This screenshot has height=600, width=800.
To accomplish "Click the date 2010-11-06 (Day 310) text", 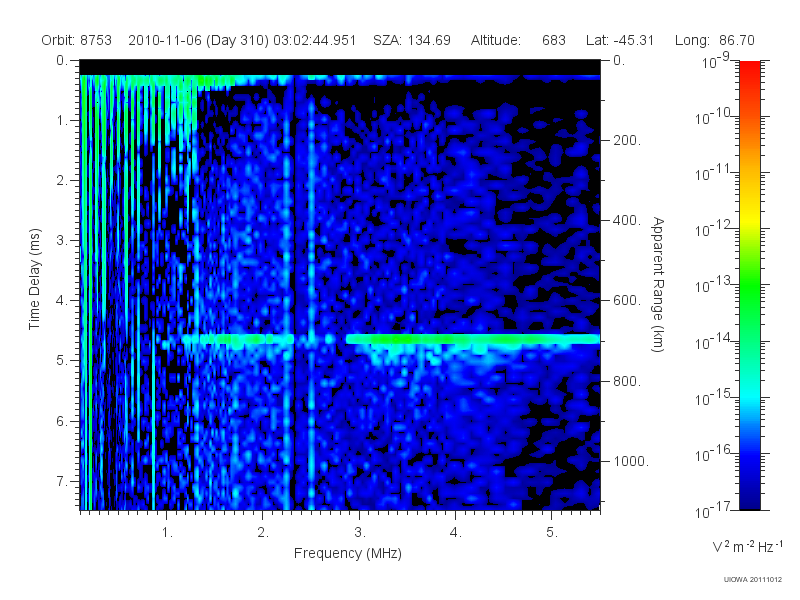I will 200,40.
